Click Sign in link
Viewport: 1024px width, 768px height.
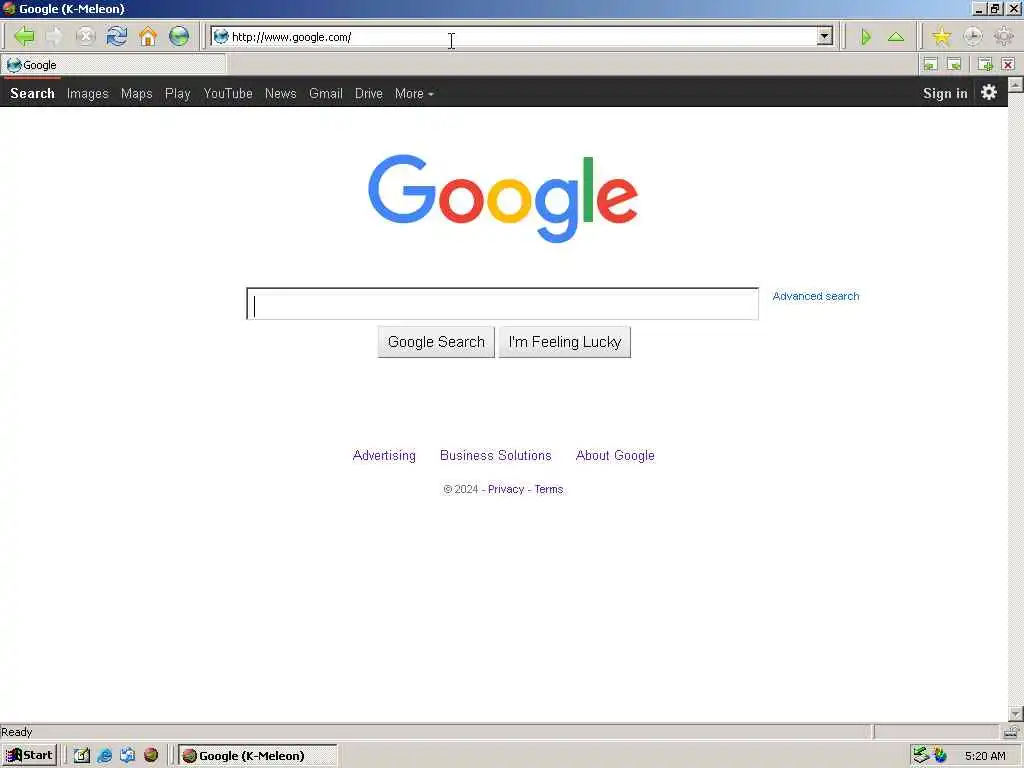(945, 93)
